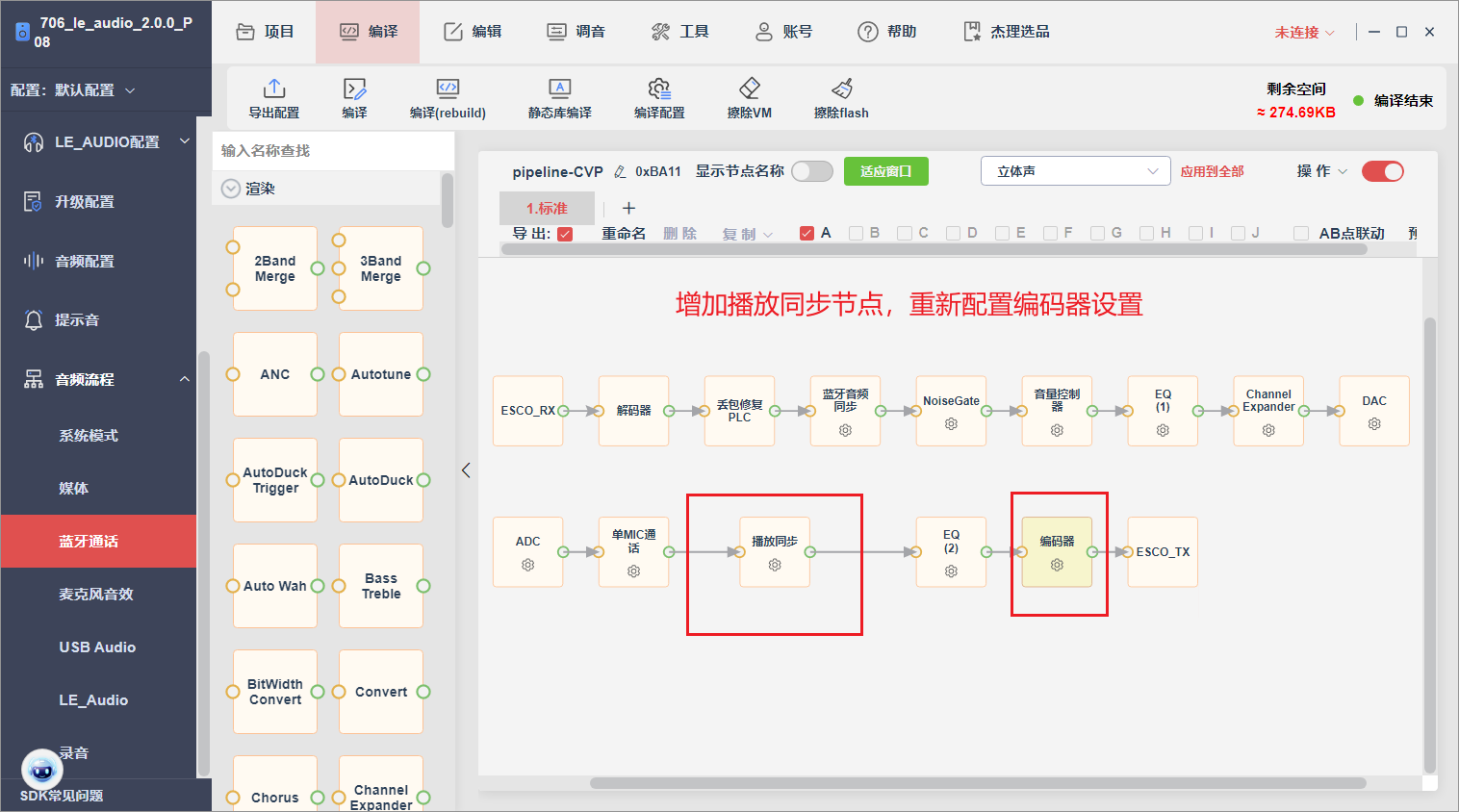Collapse node panel with left arrow handle
The width and height of the screenshot is (1459, 812).
466,470
